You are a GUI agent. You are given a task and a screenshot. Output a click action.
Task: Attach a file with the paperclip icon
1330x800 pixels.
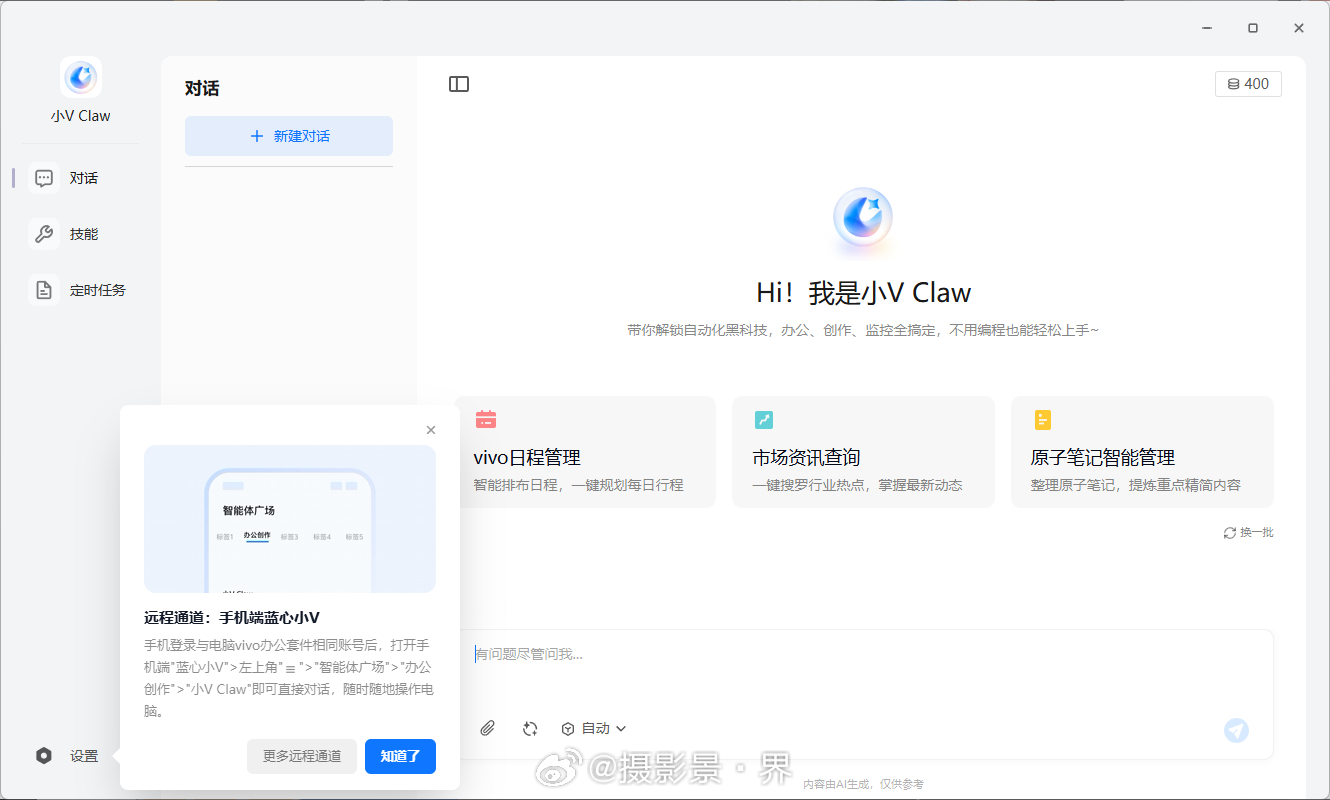[x=487, y=729]
